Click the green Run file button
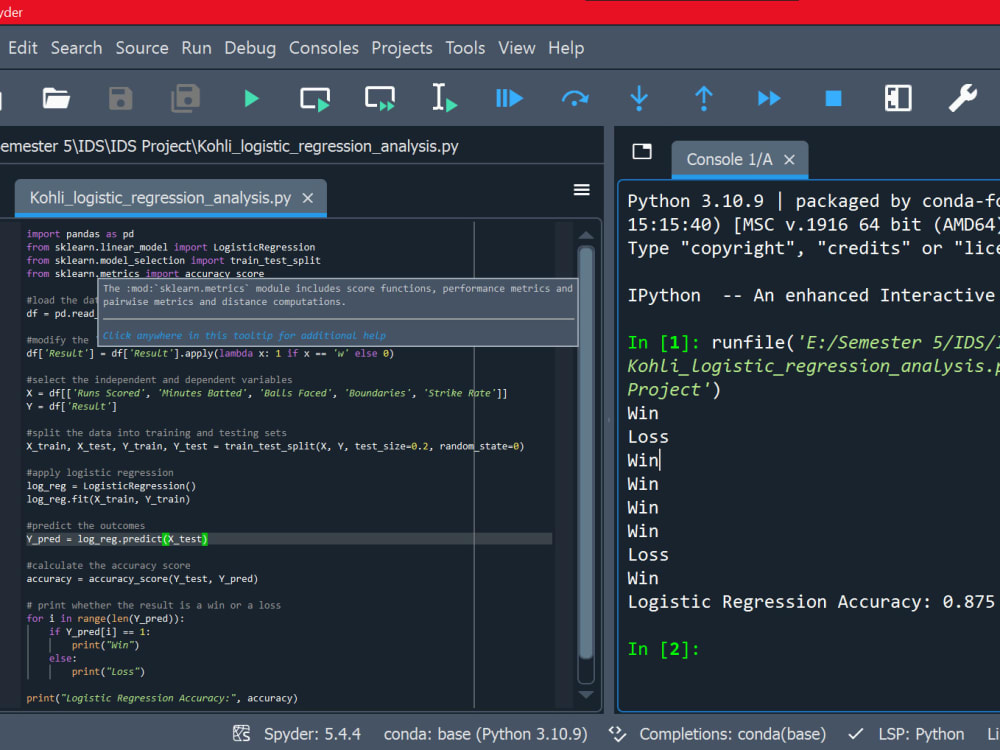 251,98
